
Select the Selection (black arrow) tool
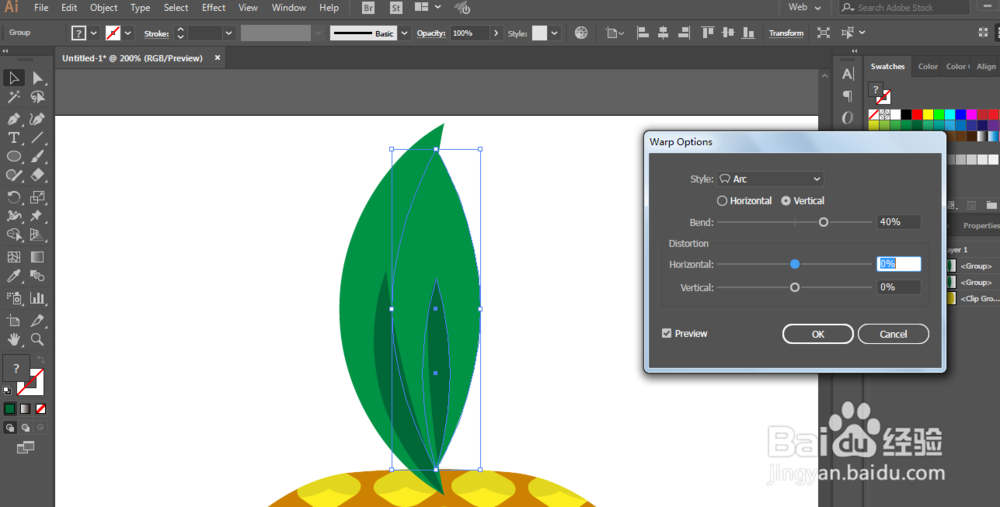(x=13, y=78)
